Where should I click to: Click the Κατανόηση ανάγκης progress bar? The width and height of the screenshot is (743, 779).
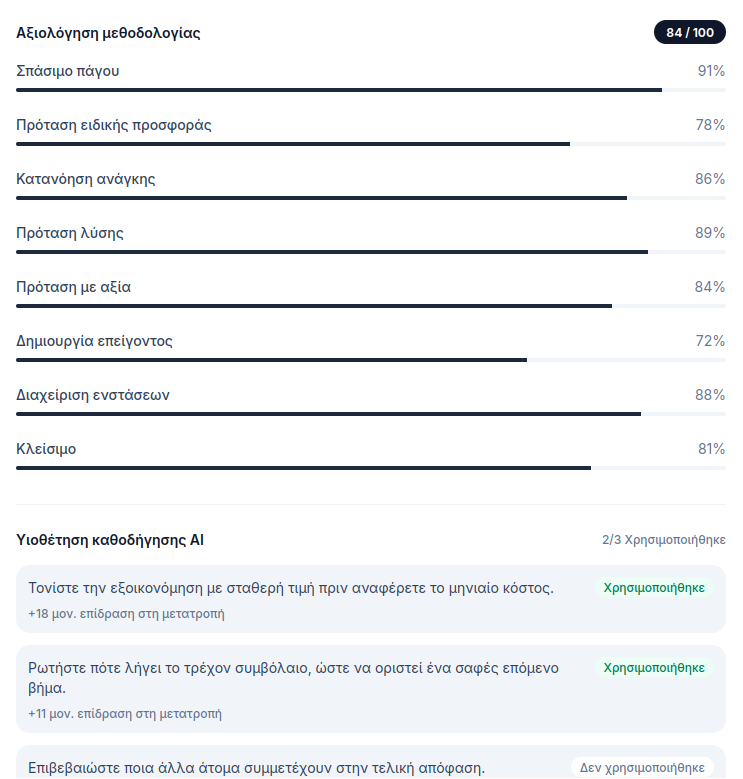click(x=371, y=198)
